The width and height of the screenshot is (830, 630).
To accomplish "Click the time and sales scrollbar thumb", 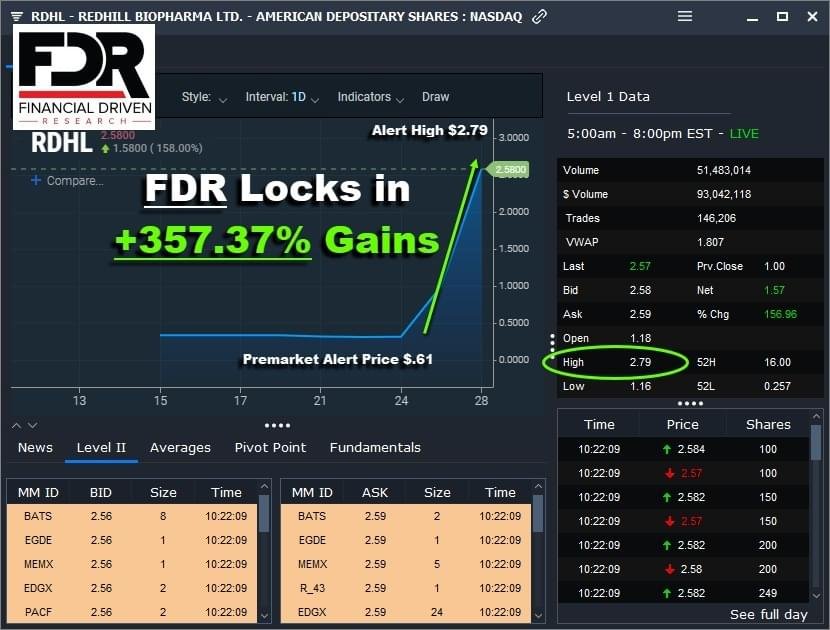I will tap(816, 442).
